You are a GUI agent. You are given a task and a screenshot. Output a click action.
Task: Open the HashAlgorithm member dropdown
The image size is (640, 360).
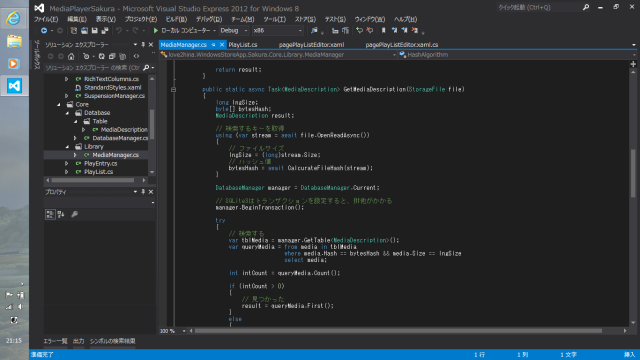click(x=518, y=55)
